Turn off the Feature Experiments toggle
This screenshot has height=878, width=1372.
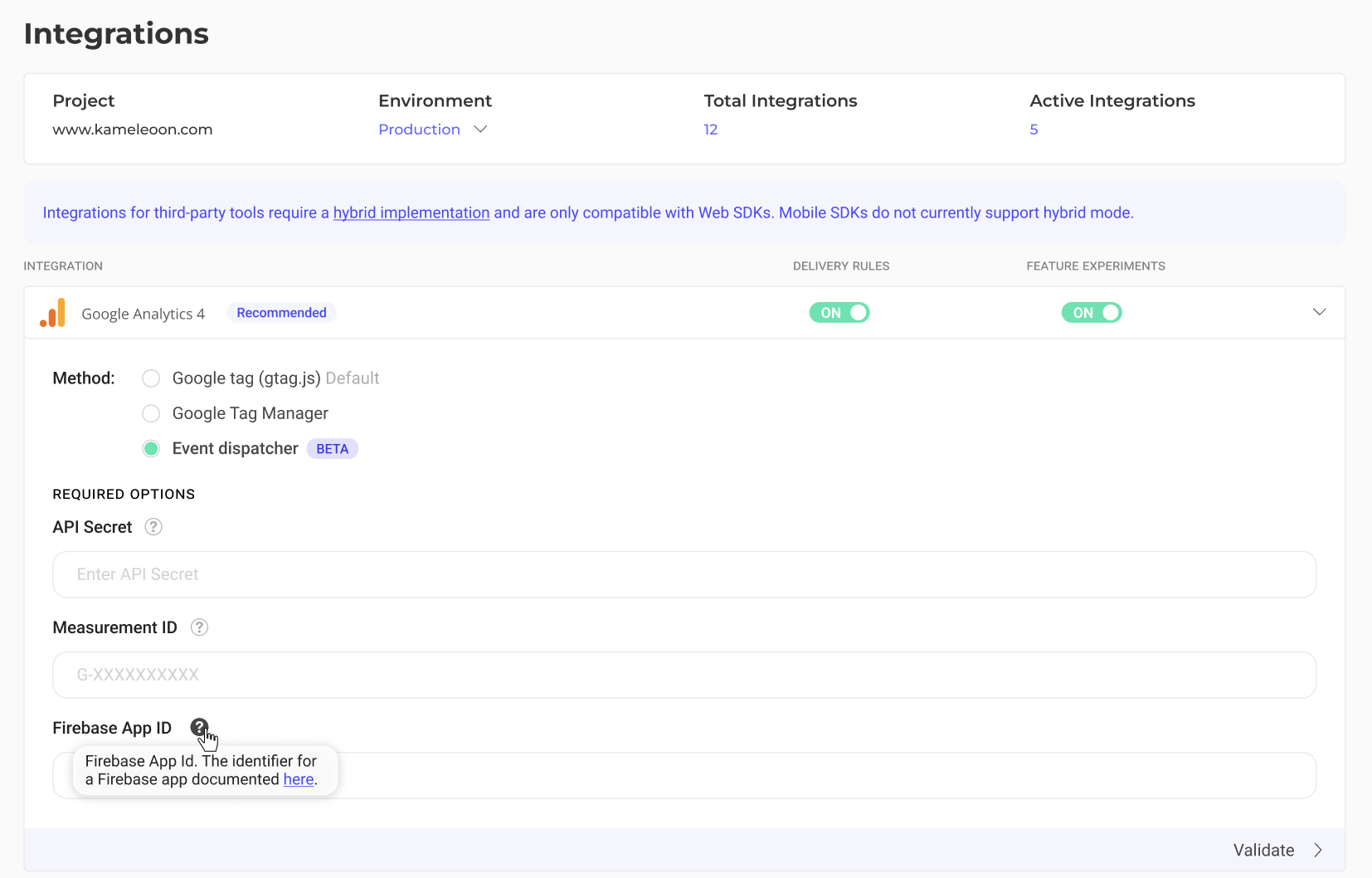click(1092, 313)
